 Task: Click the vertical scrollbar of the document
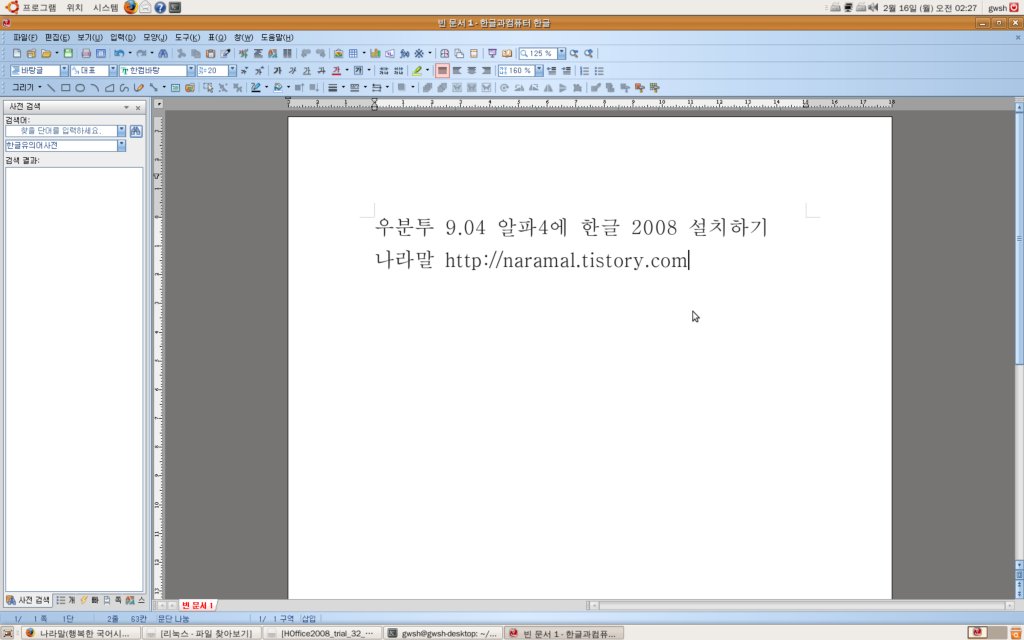[1019, 336]
